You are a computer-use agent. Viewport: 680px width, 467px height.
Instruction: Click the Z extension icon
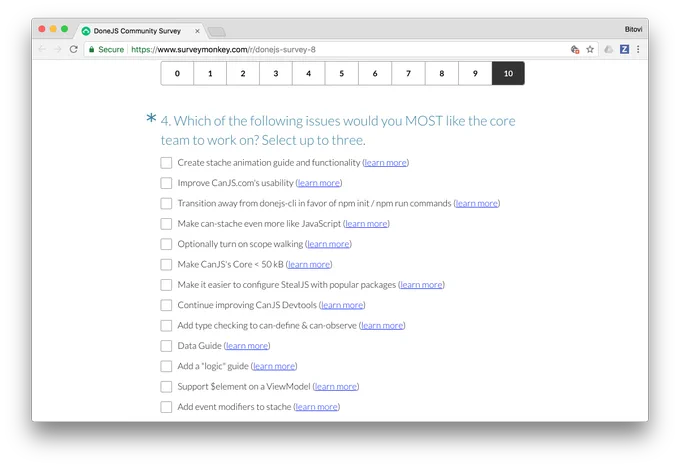click(624, 49)
